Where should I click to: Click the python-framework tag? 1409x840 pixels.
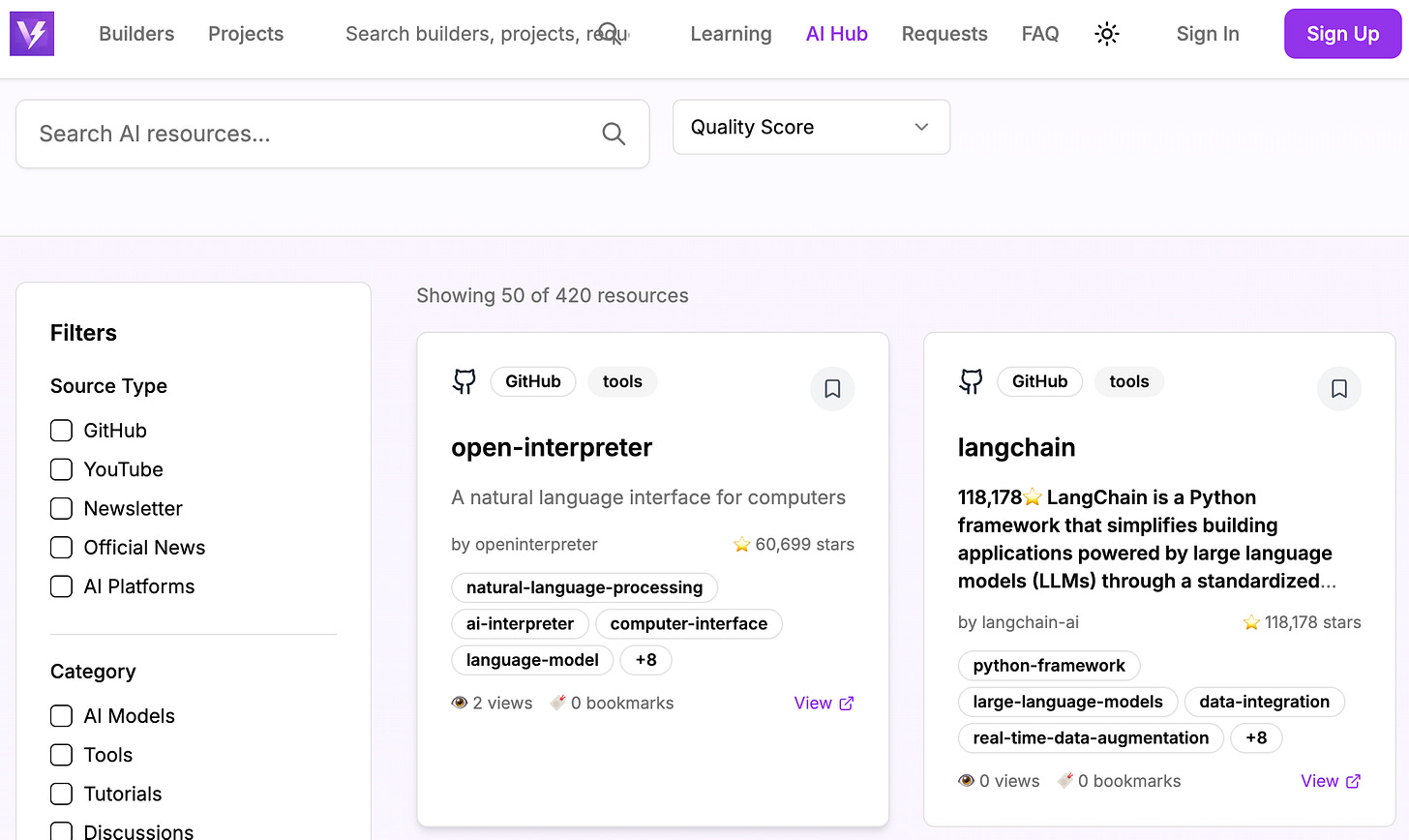pos(1049,666)
